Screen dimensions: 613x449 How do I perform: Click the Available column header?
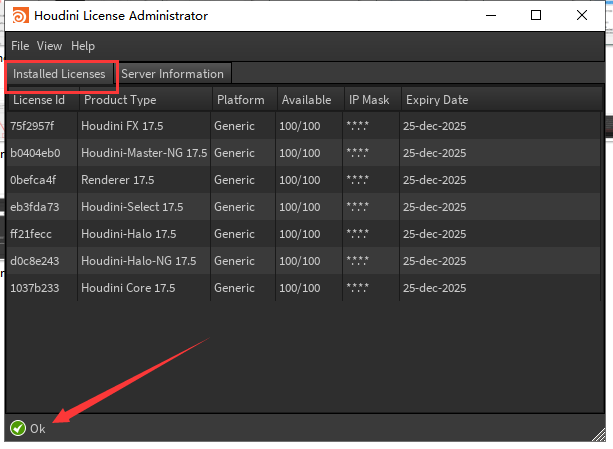[x=306, y=100]
